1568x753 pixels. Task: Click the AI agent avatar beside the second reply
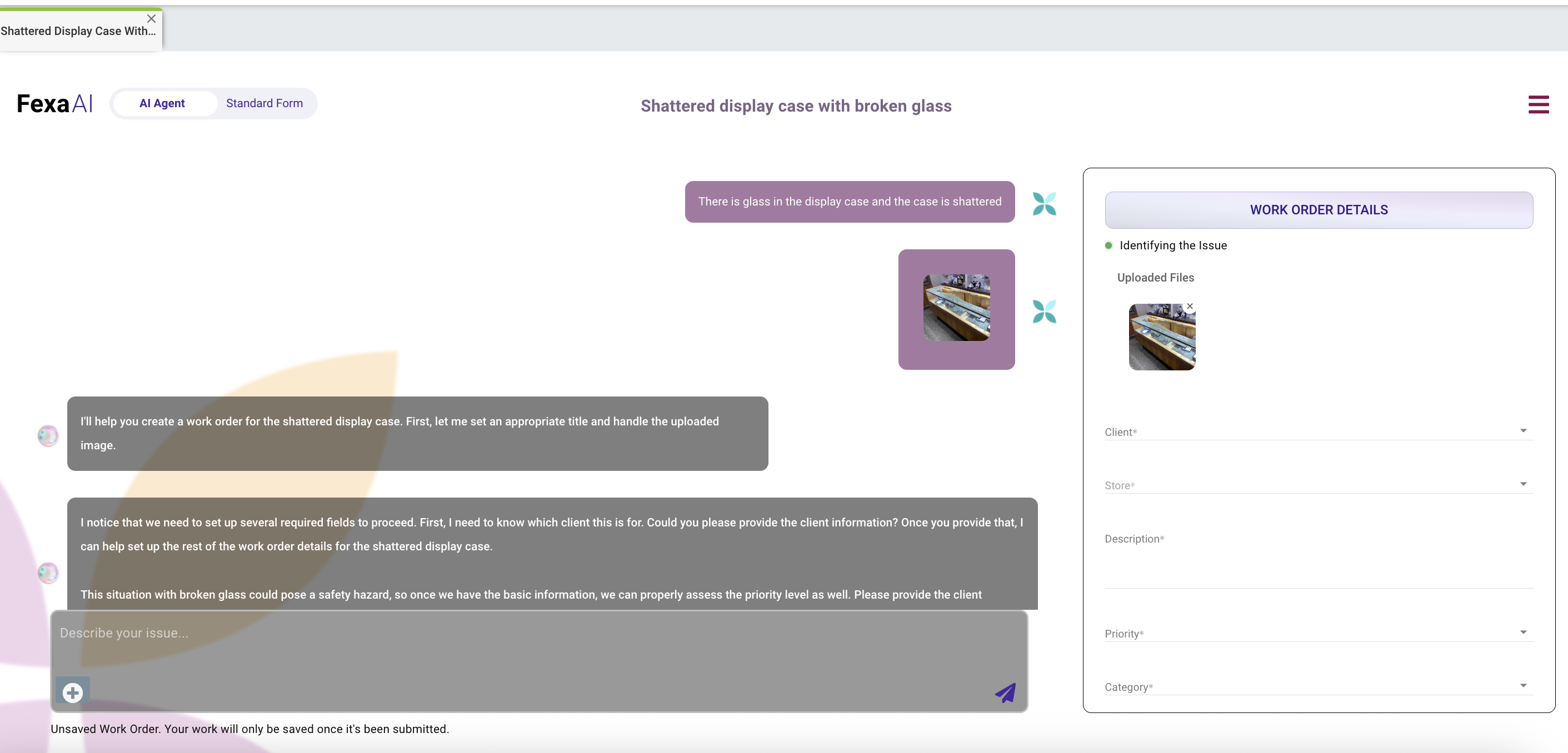(48, 573)
